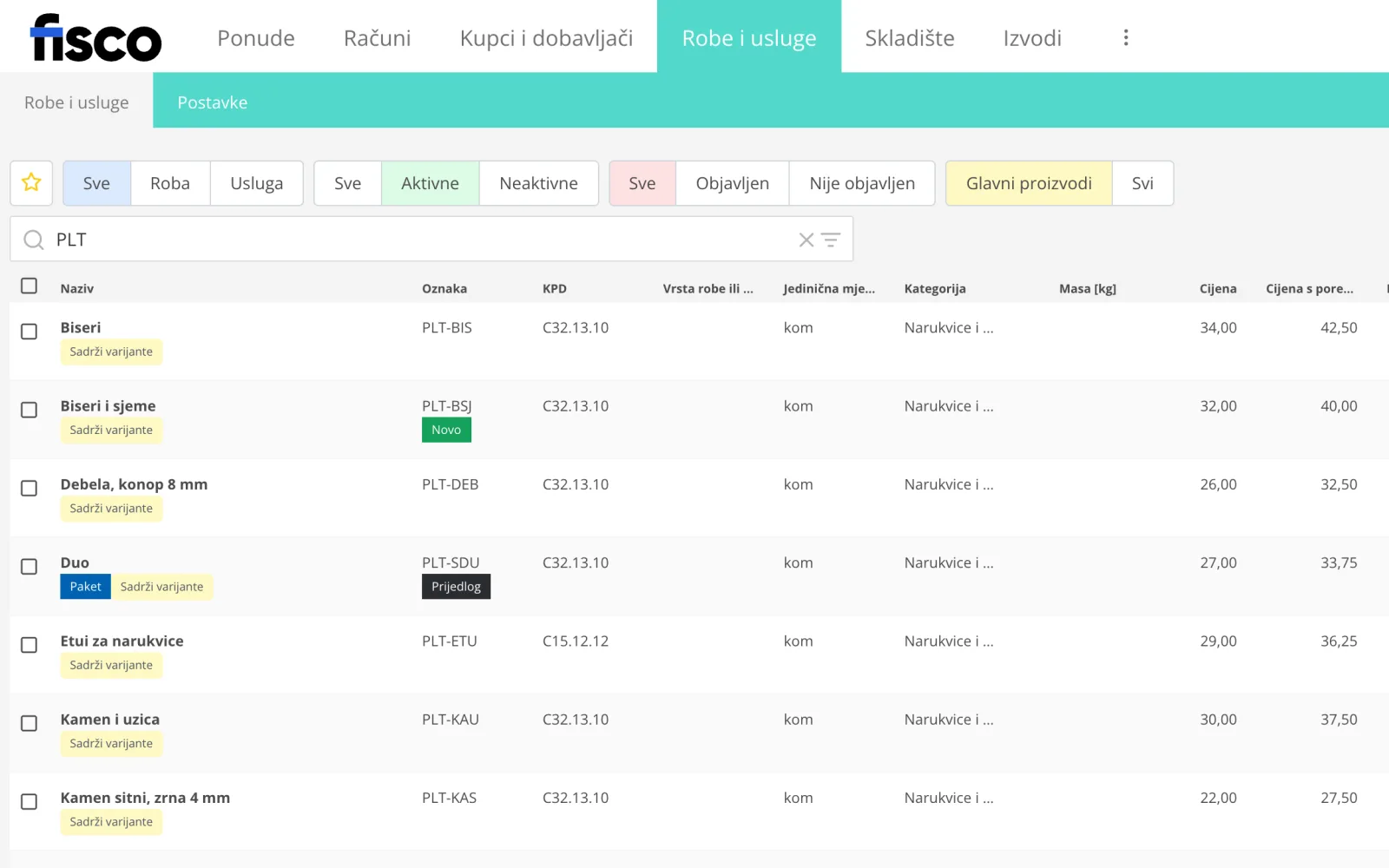This screenshot has height=868, width=1389.
Task: Filter by Roba type
Action: pos(170,183)
